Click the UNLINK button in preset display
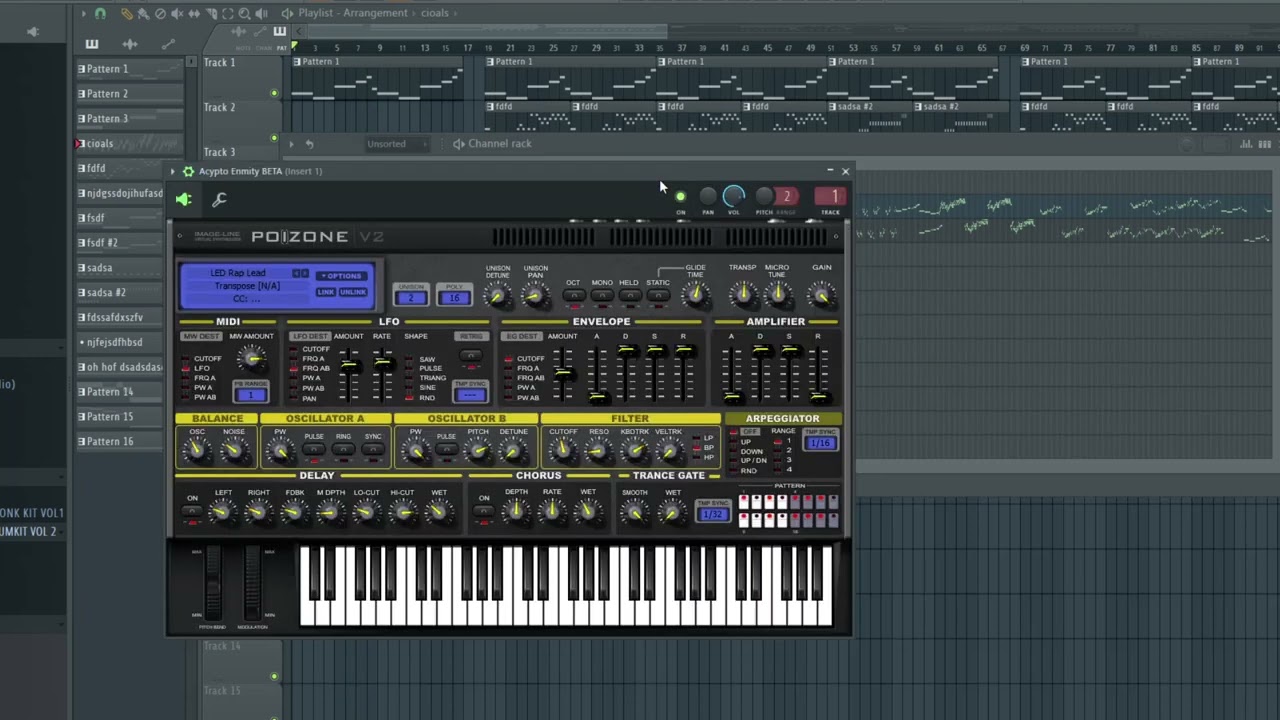This screenshot has height=720, width=1280. pos(353,292)
